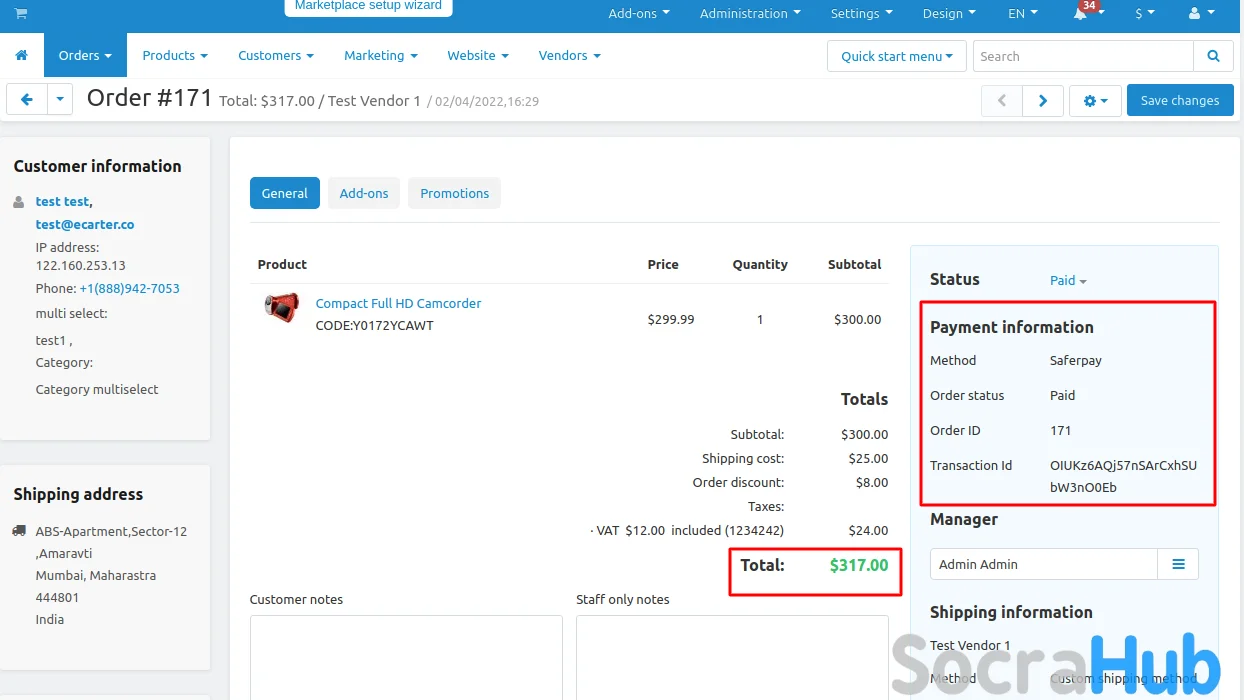This screenshot has width=1244, height=700.
Task: Click in the Customer notes textarea
Action: click(406, 657)
